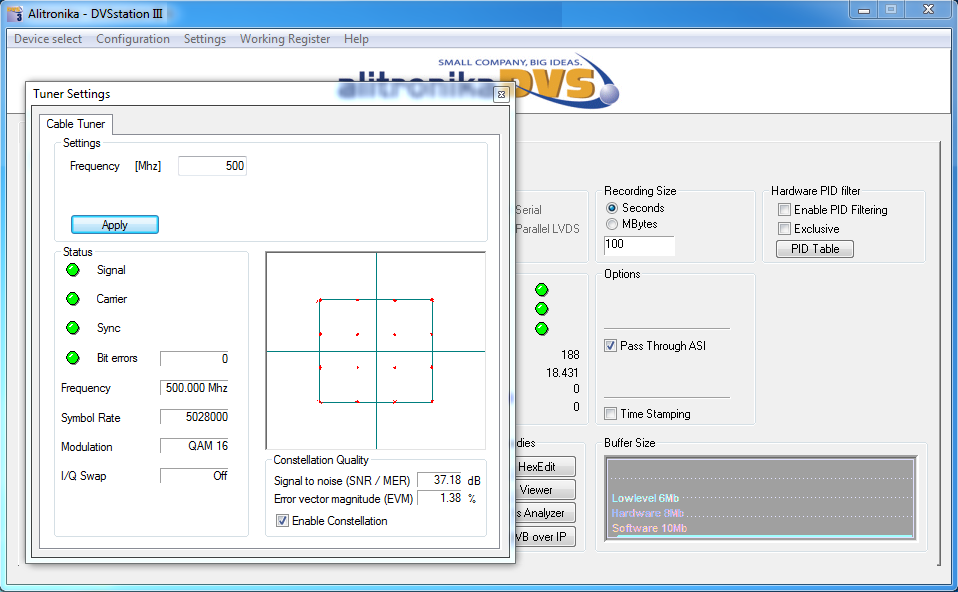Click the green Carrier status LED
Image resolution: width=958 pixels, height=592 pixels.
(73, 299)
